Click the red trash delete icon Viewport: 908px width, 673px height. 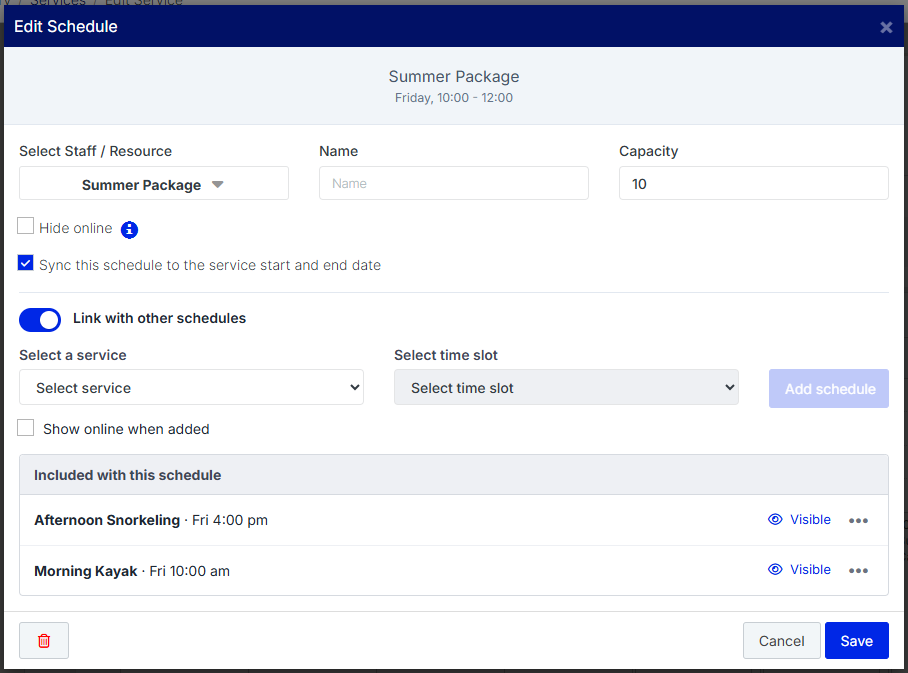click(x=44, y=641)
